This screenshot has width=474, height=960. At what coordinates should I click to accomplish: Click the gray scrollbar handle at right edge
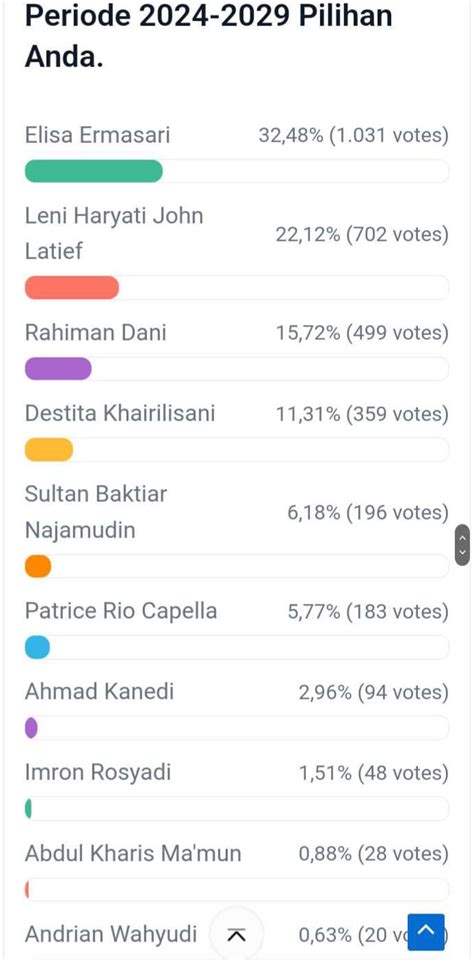[x=462, y=544]
